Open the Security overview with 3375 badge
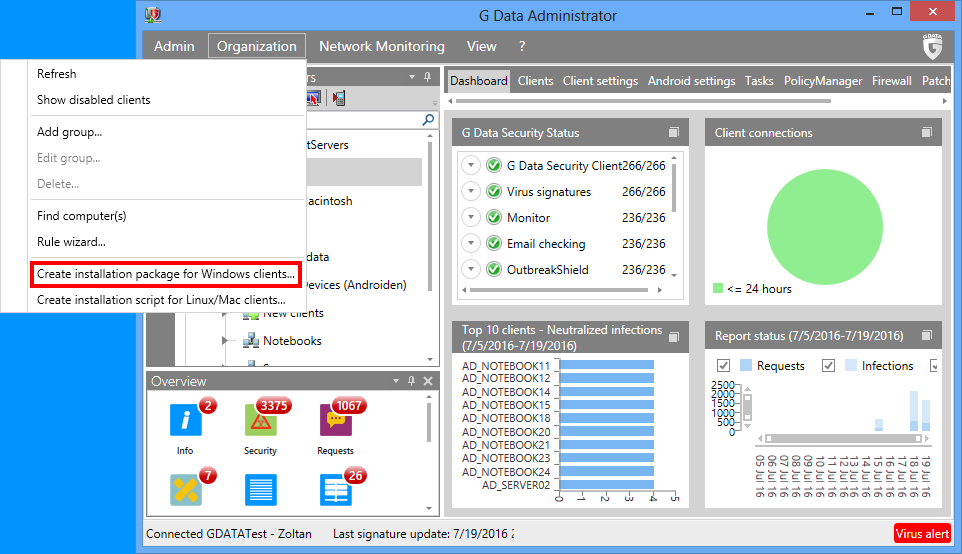The image size is (962, 554). 261,420
